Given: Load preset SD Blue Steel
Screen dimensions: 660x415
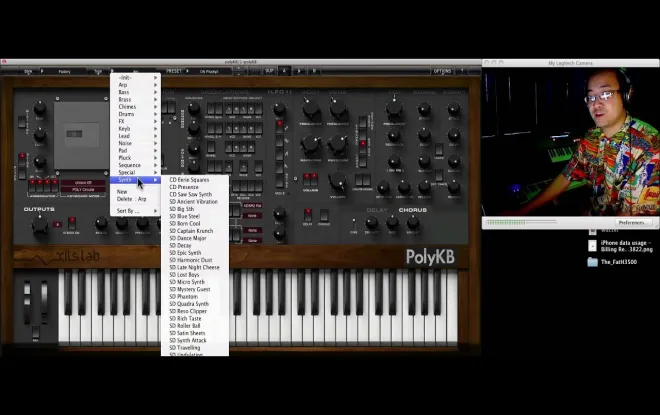Looking at the screenshot, I should click(x=195, y=216).
